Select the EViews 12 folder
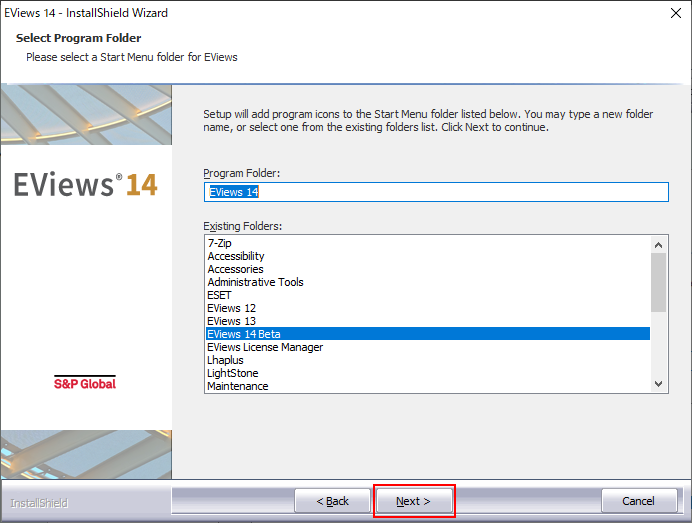692x523 pixels. (428, 308)
